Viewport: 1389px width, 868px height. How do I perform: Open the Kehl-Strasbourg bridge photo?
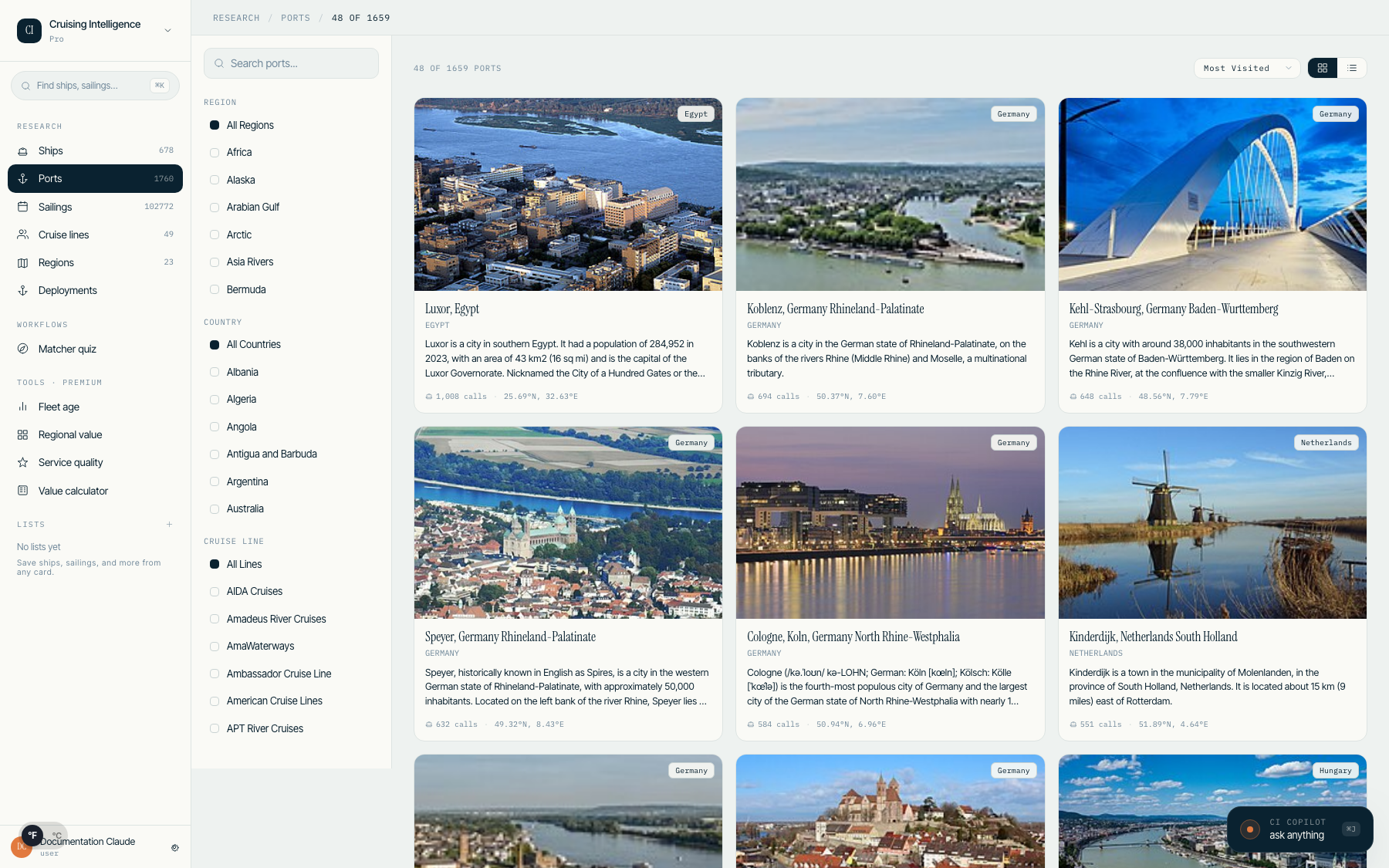pos(1212,194)
